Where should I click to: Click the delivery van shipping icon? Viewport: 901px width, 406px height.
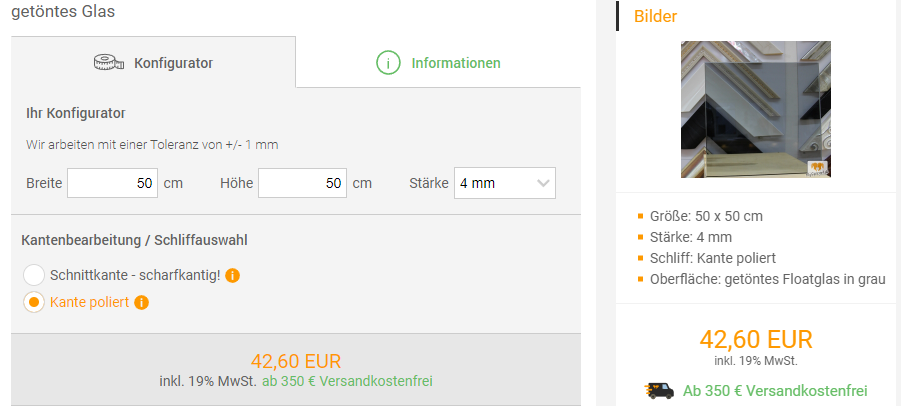click(659, 391)
